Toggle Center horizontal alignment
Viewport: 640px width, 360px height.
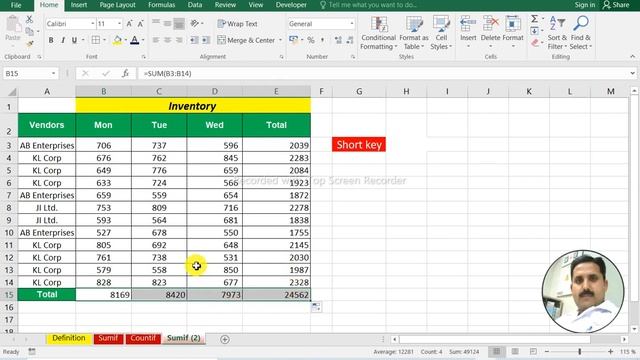click(x=167, y=40)
